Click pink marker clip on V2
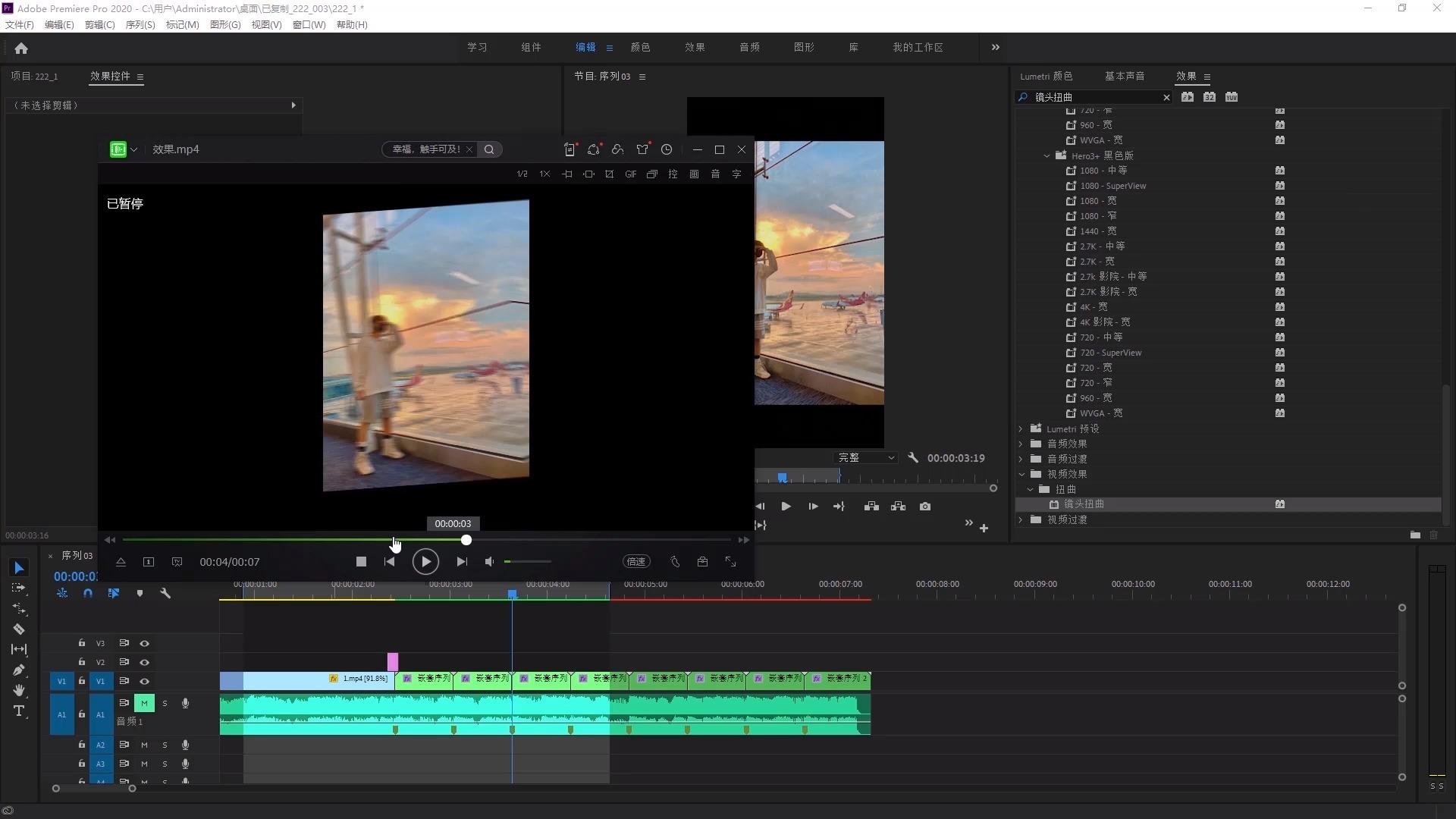 pos(393,662)
